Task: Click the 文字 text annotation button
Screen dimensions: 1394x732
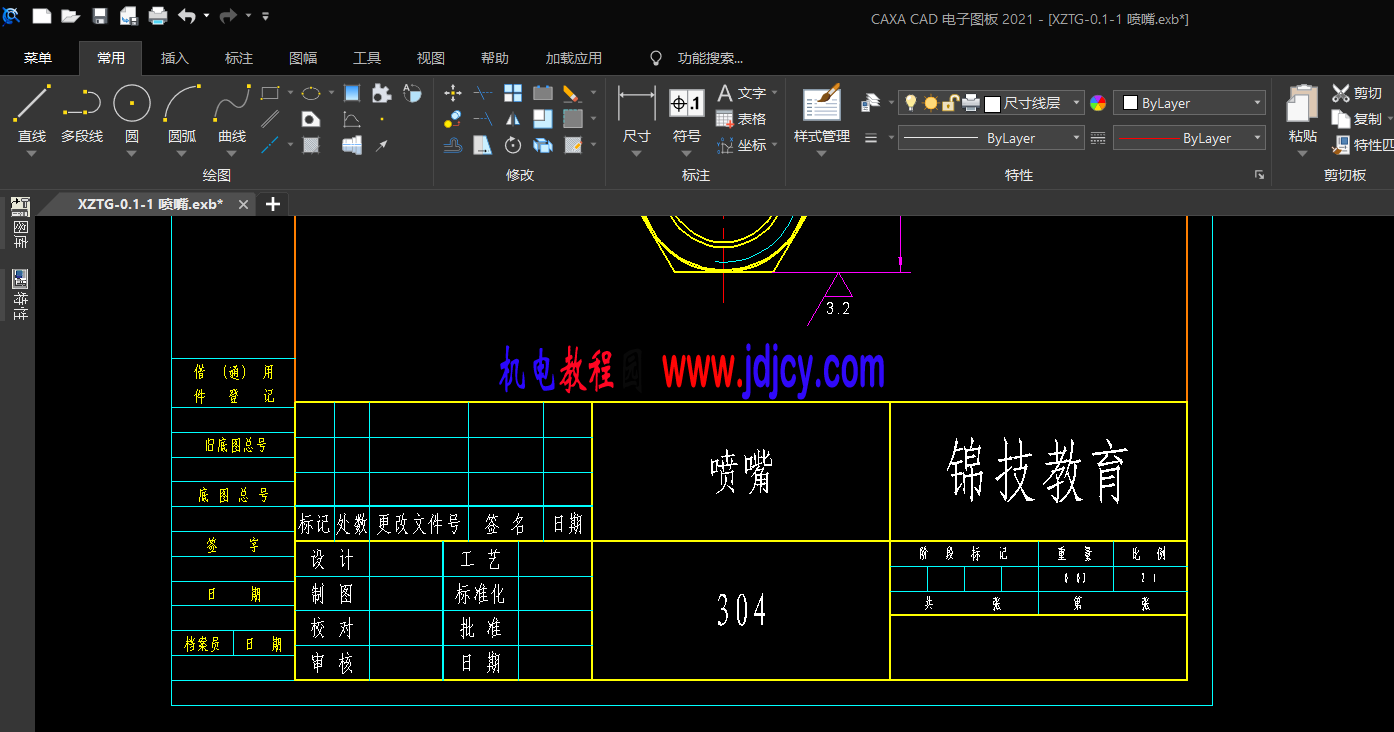Action: tap(741, 93)
